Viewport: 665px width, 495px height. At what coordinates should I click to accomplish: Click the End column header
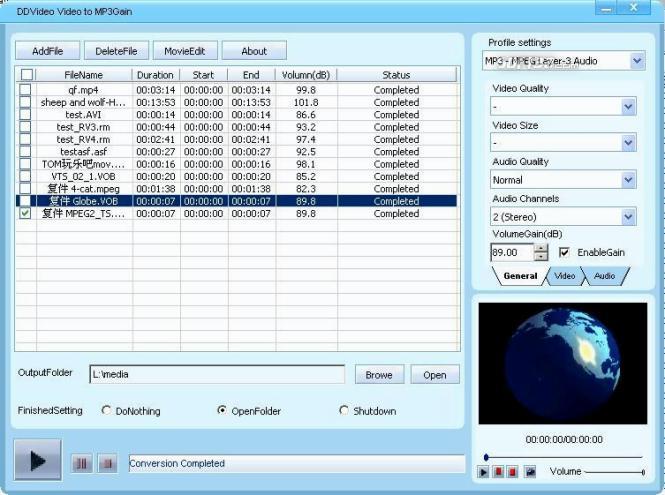(251, 75)
